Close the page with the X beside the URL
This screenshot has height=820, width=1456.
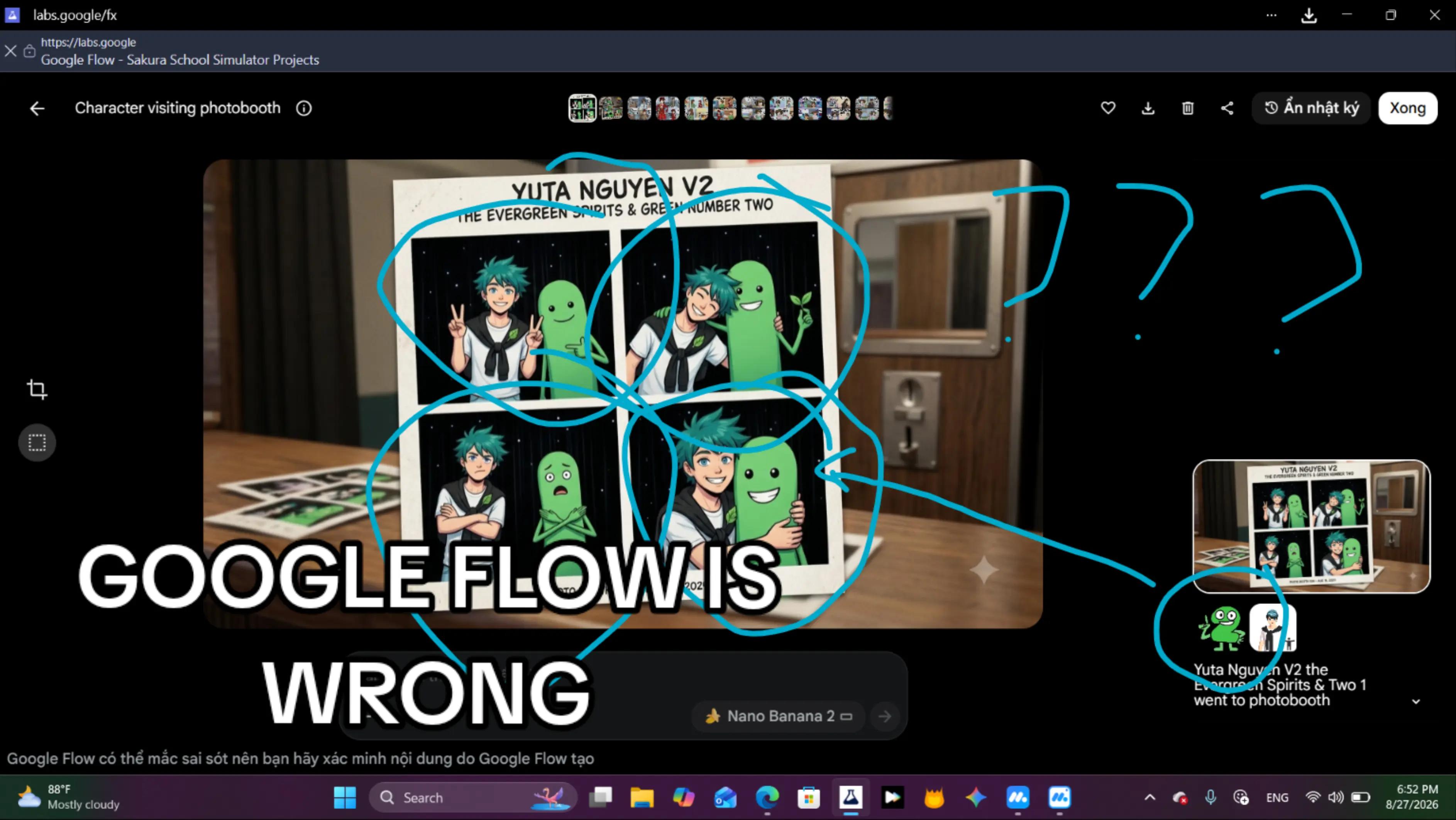pos(10,51)
